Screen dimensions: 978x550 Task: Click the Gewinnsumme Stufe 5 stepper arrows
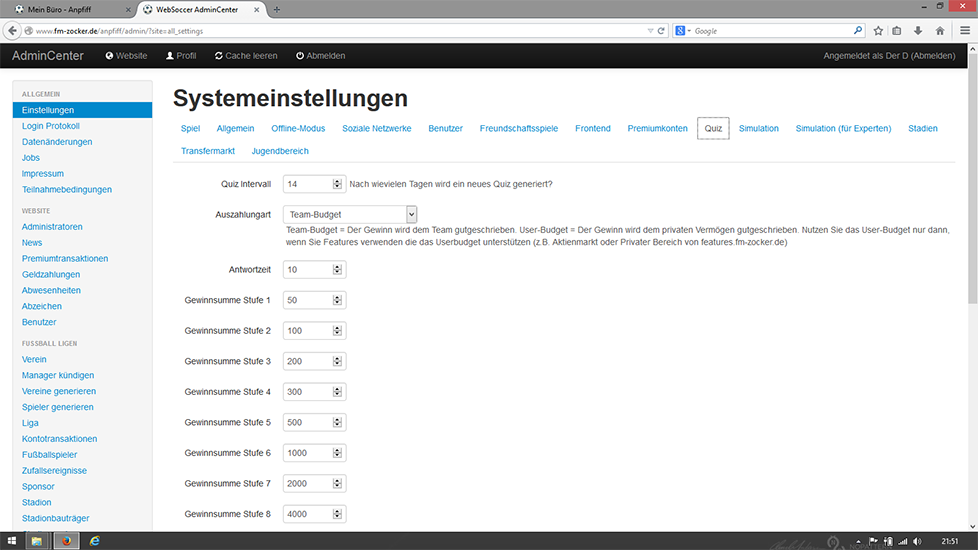[x=338, y=423]
